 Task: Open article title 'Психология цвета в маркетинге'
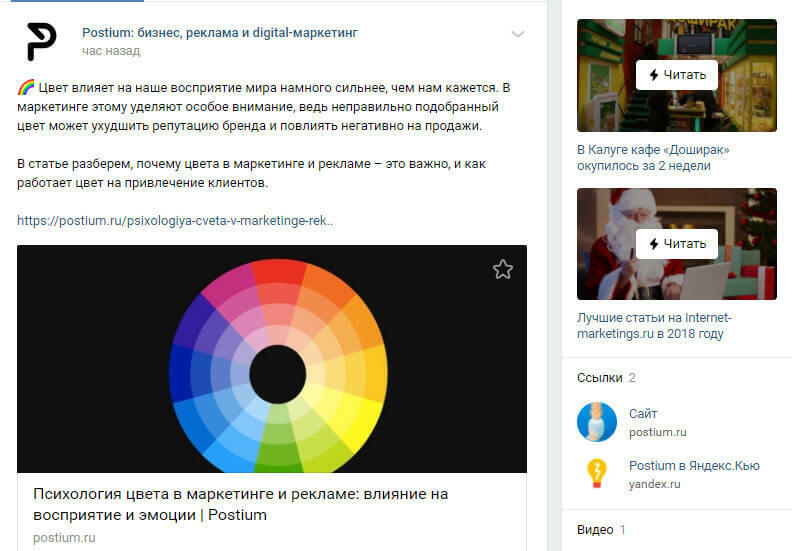(x=240, y=504)
